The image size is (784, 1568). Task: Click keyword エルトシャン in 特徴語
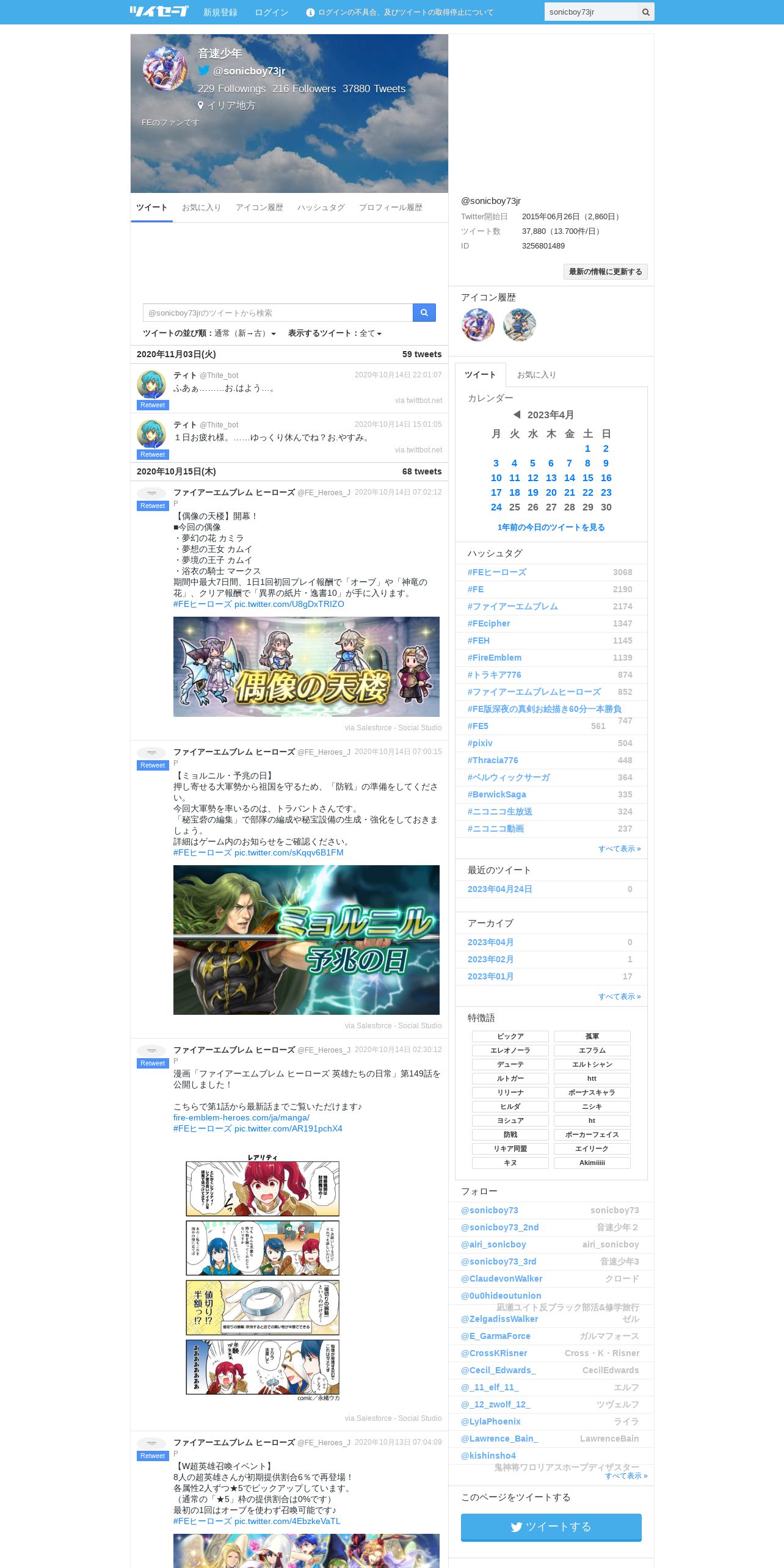[x=592, y=1064]
